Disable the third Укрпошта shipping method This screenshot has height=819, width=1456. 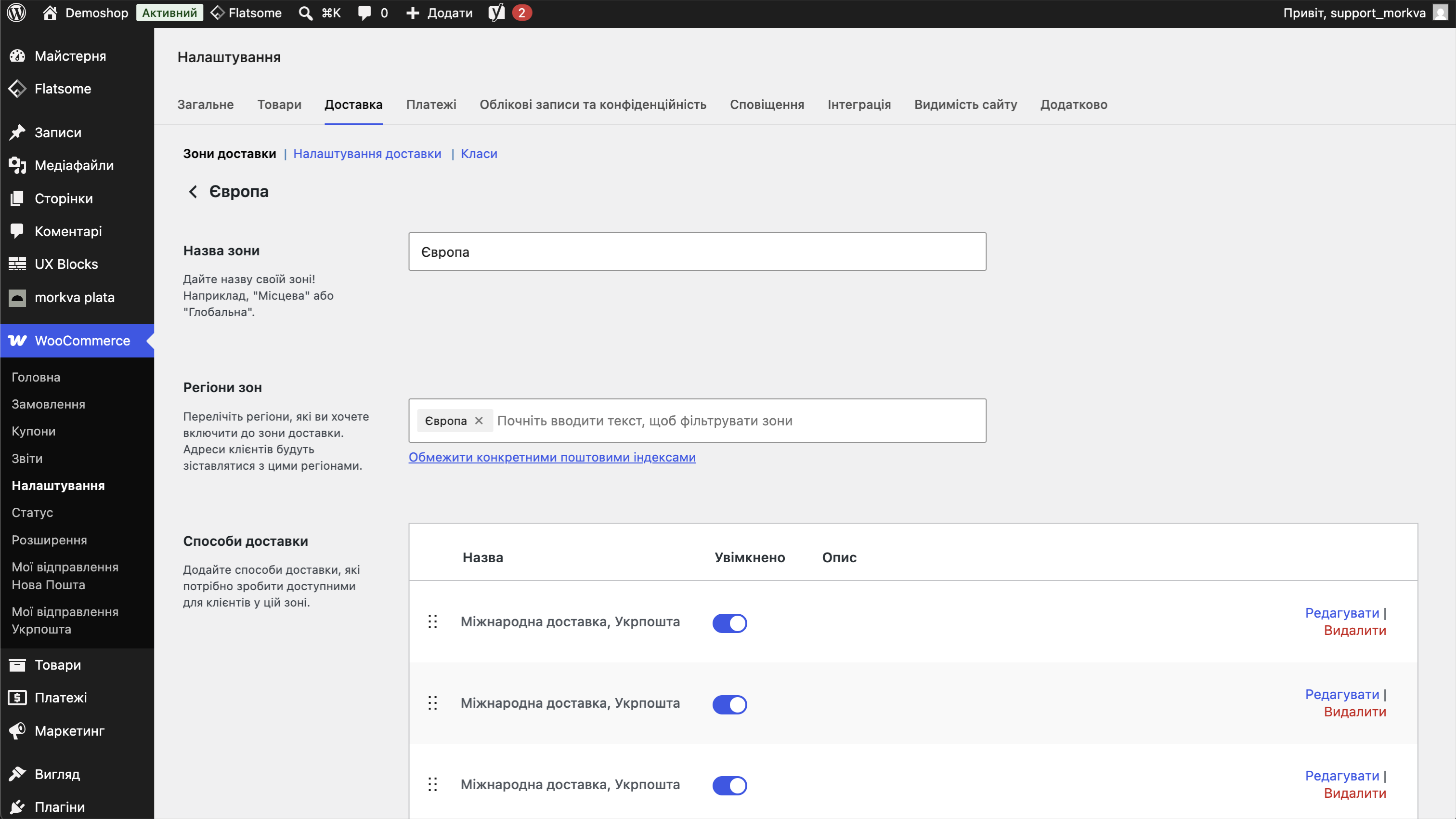[729, 785]
